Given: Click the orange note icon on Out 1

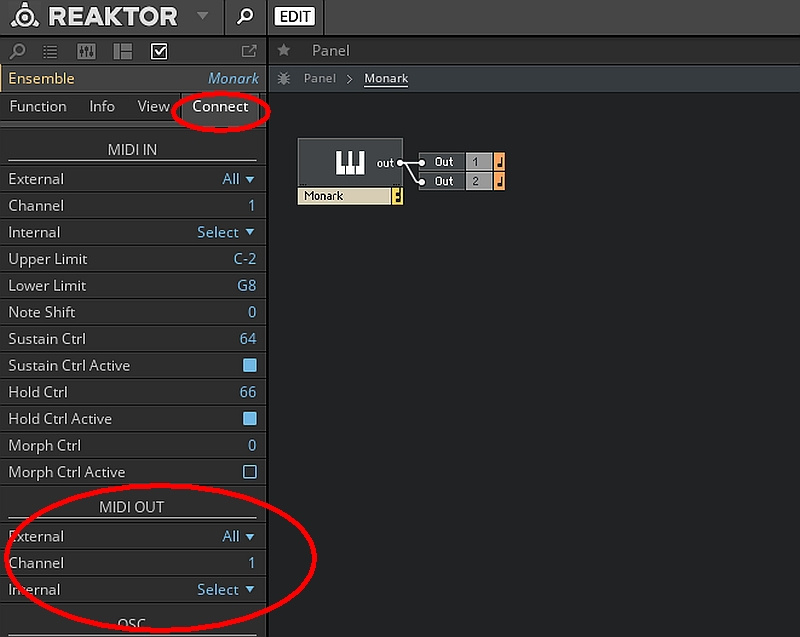Looking at the screenshot, I should 499,162.
